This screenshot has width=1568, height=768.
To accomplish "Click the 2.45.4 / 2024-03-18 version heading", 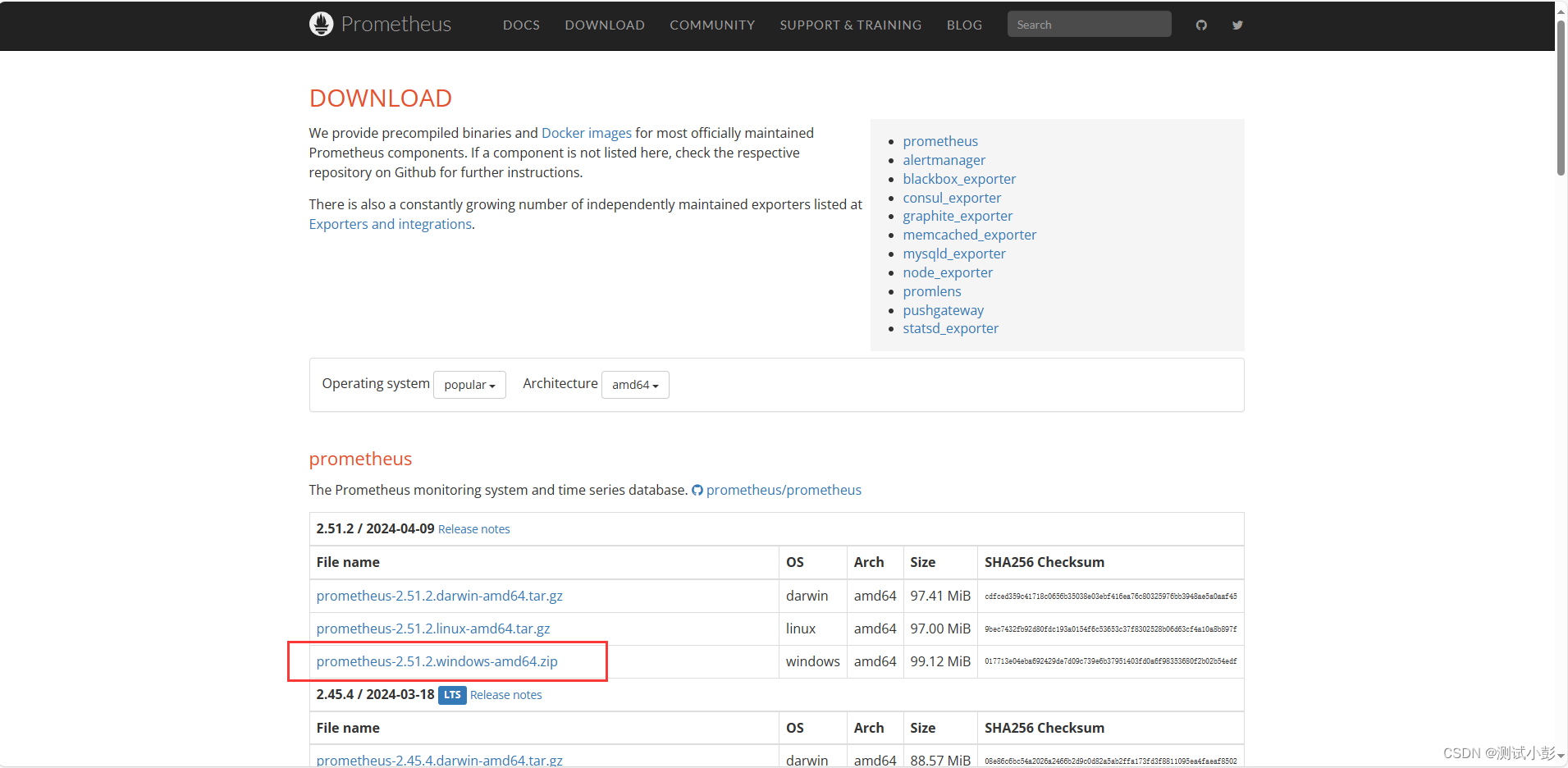I will [x=375, y=694].
